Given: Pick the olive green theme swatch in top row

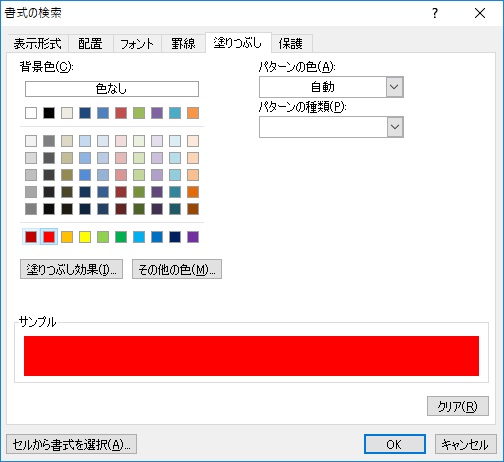Looking at the screenshot, I should [139, 113].
